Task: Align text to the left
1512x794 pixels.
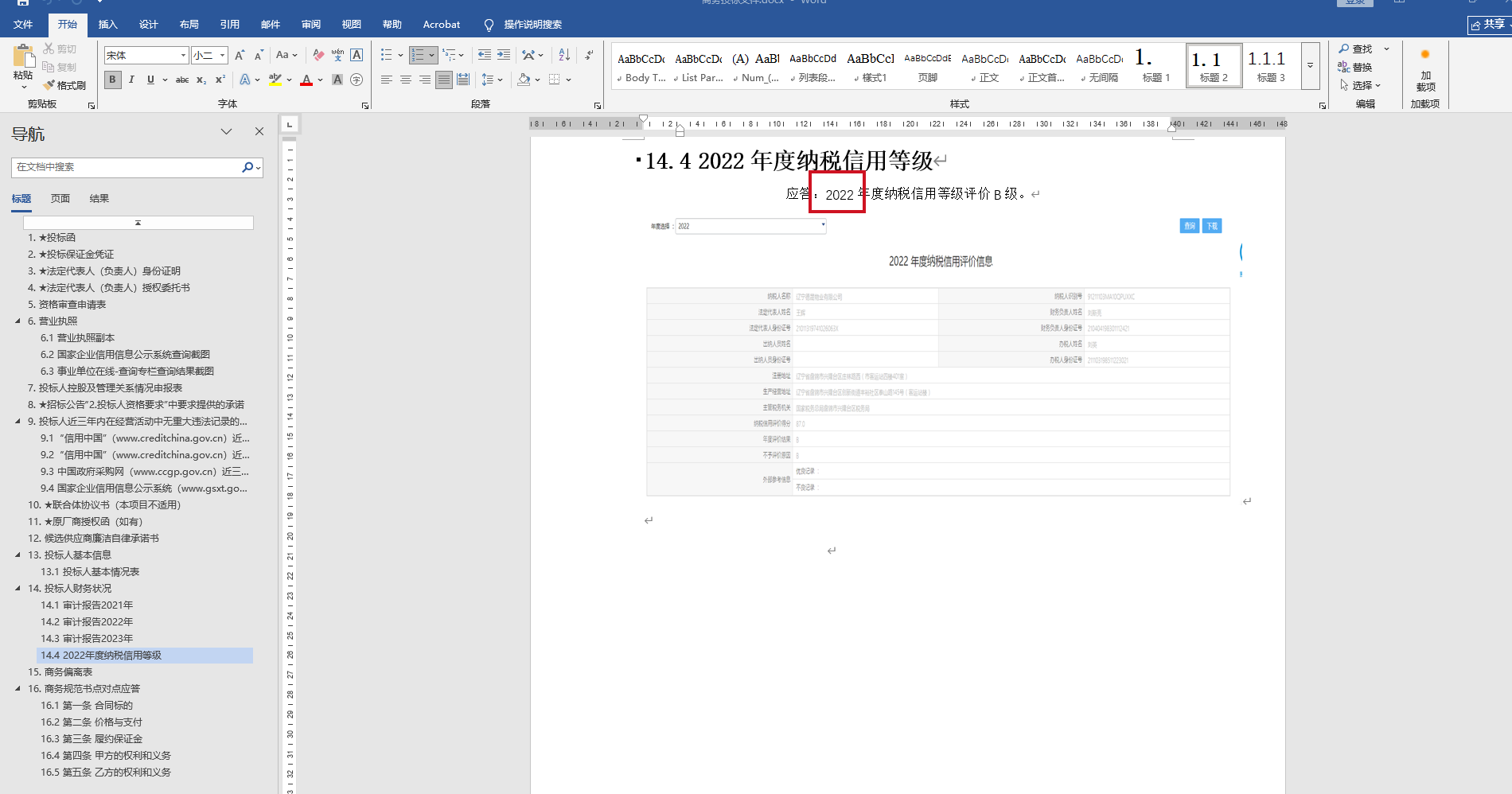Action: (x=387, y=80)
